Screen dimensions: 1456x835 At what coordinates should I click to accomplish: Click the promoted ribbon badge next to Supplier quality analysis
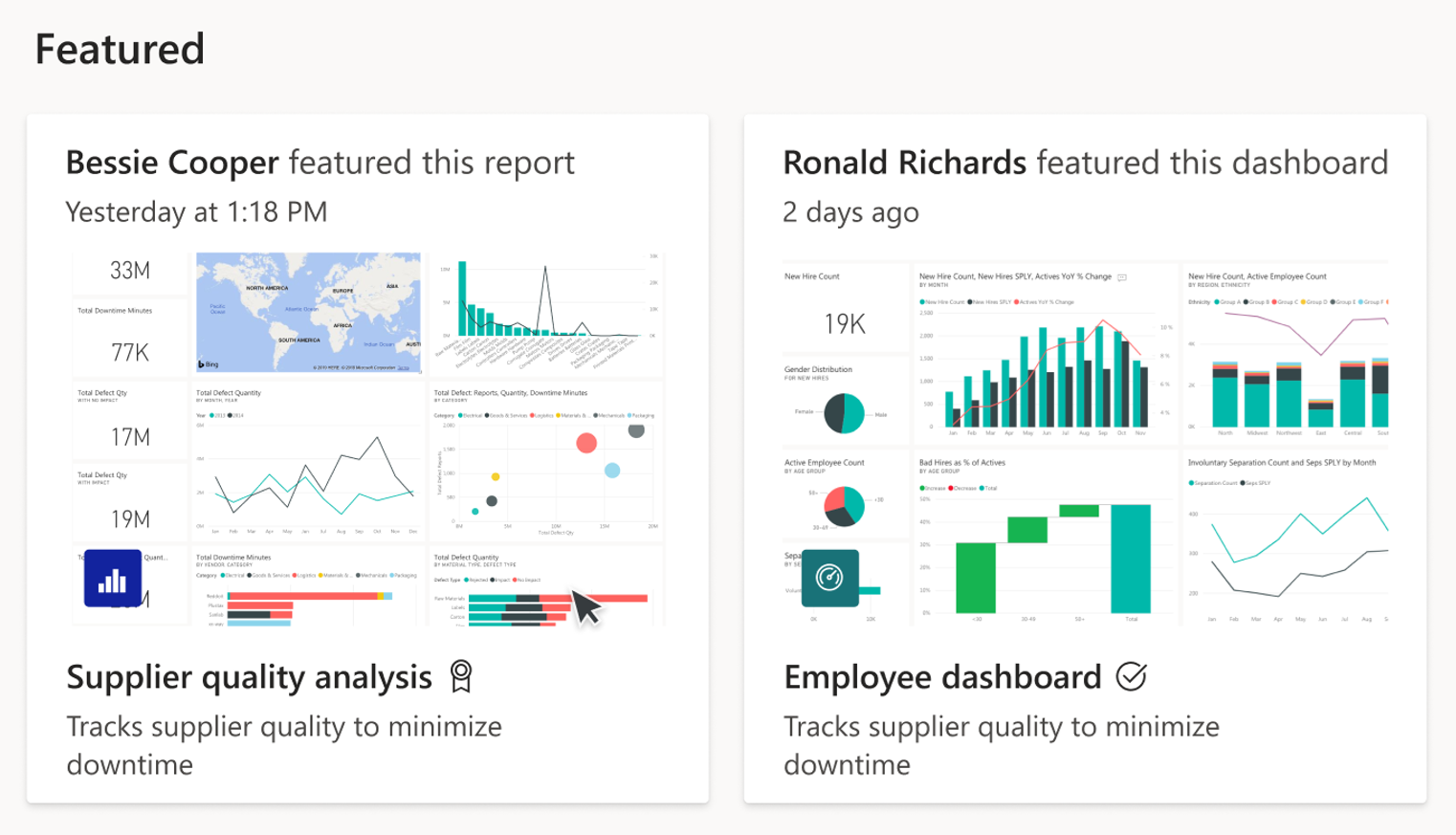[461, 677]
